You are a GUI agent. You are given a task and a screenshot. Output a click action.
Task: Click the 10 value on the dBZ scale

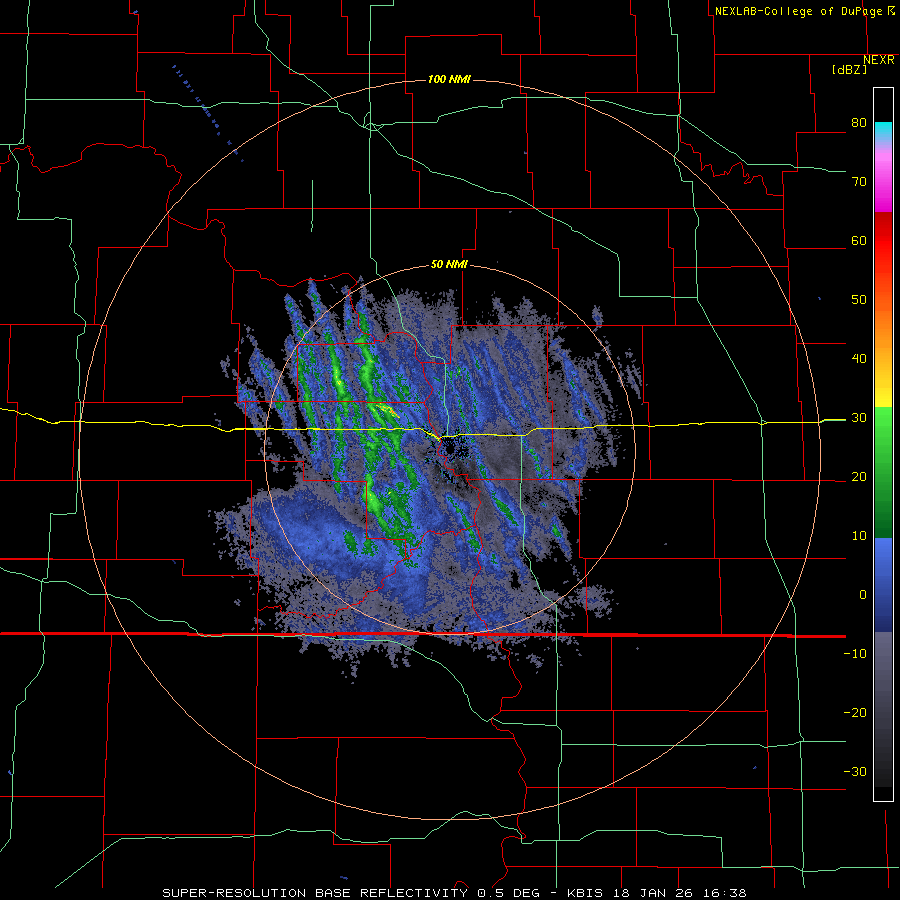[x=859, y=536]
